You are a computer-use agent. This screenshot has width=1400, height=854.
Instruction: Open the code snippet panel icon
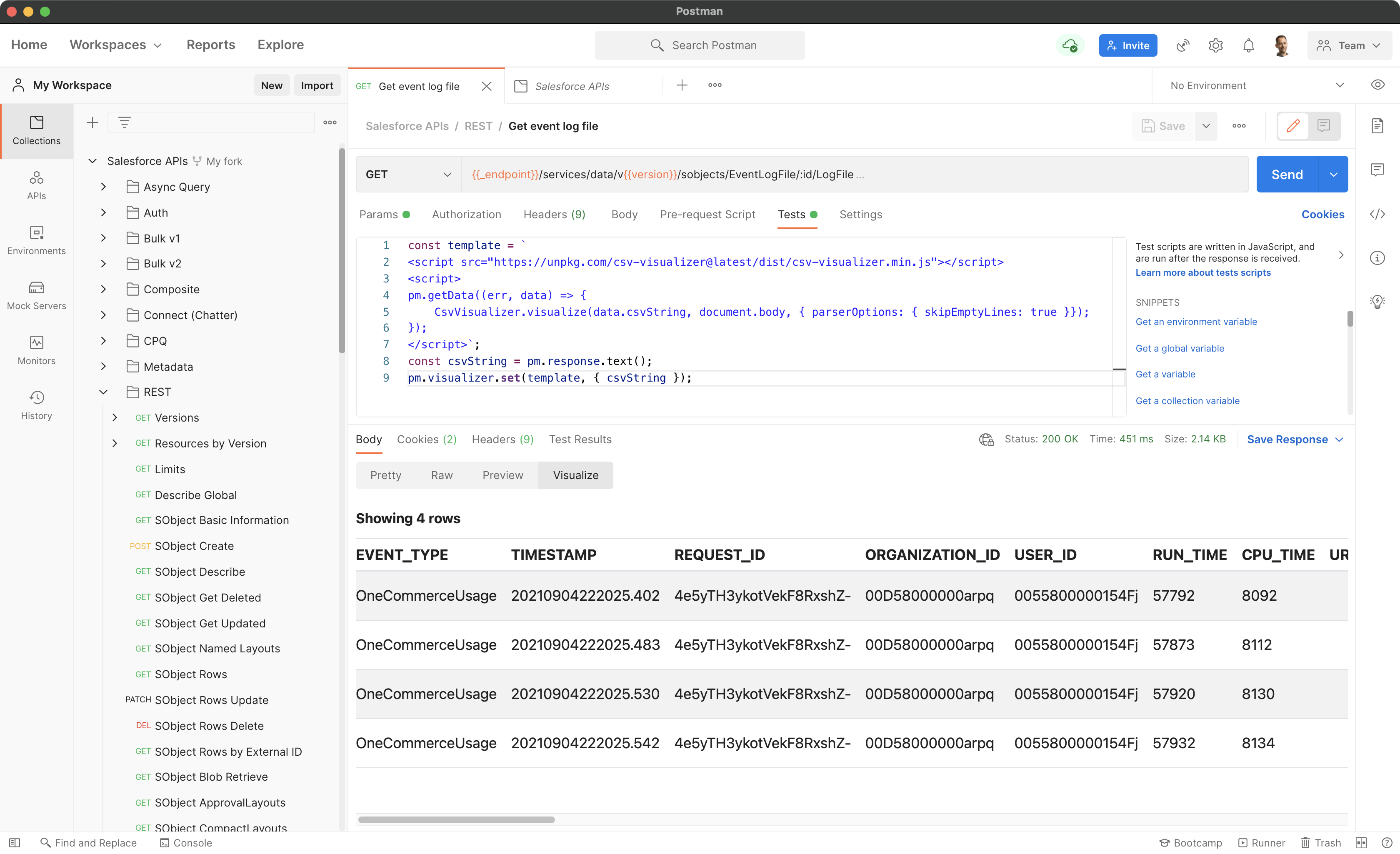pyautogui.click(x=1377, y=214)
